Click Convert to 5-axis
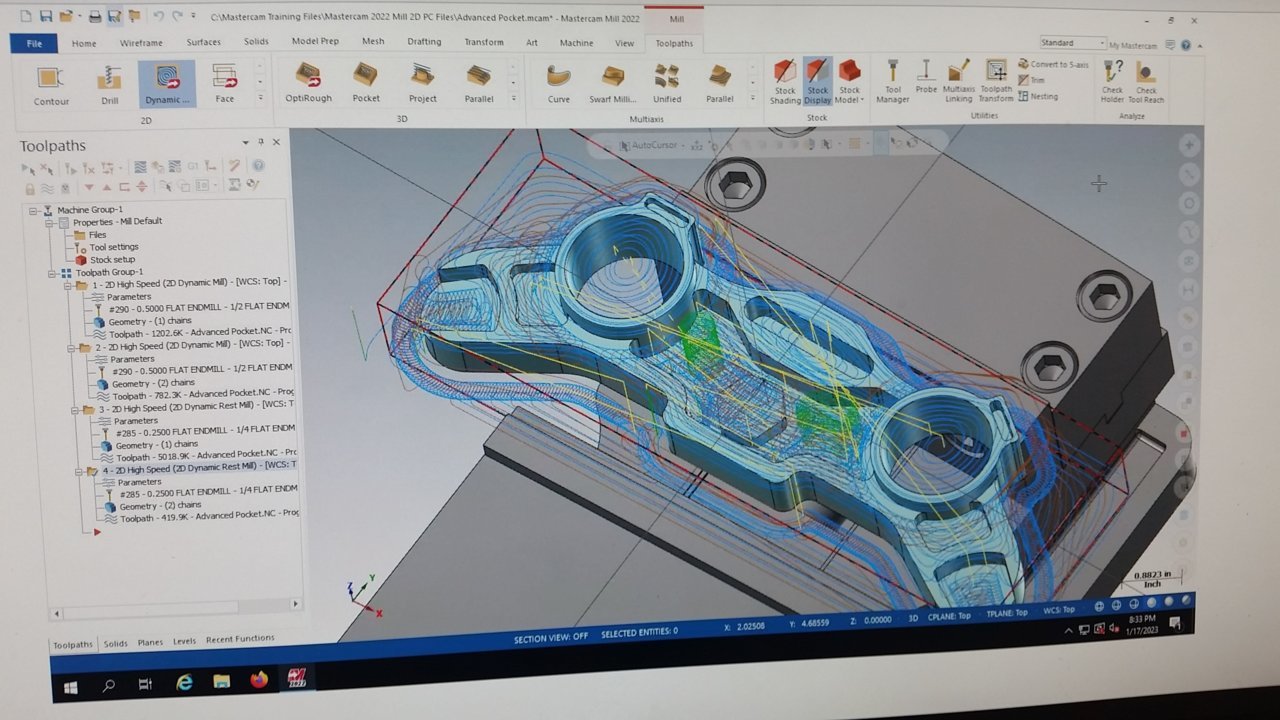Image resolution: width=1280 pixels, height=720 pixels. 1053,64
